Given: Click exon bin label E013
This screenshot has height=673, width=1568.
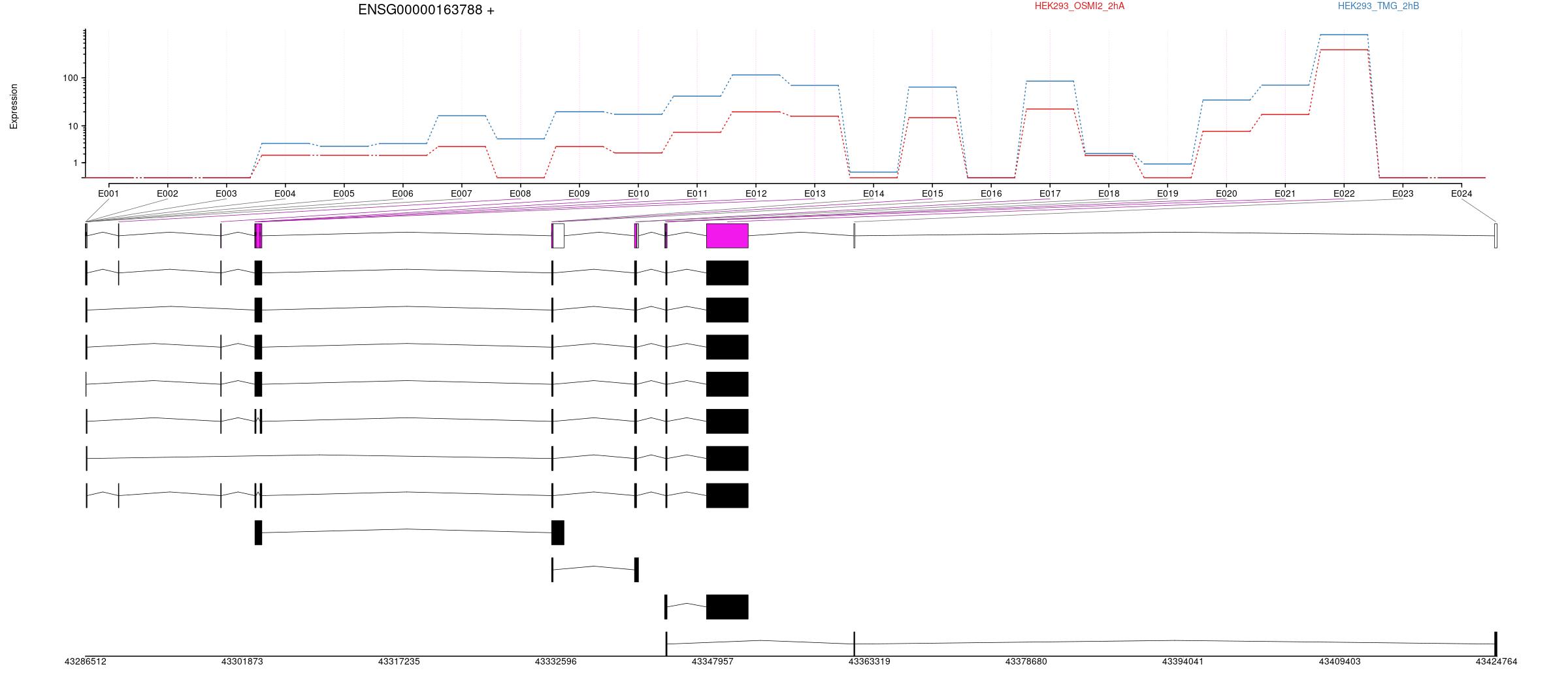Looking at the screenshot, I should tap(815, 193).
